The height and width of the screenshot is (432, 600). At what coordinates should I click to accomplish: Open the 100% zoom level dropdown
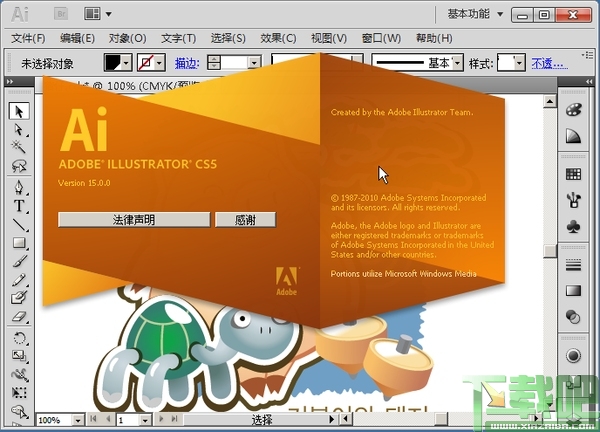(x=78, y=420)
